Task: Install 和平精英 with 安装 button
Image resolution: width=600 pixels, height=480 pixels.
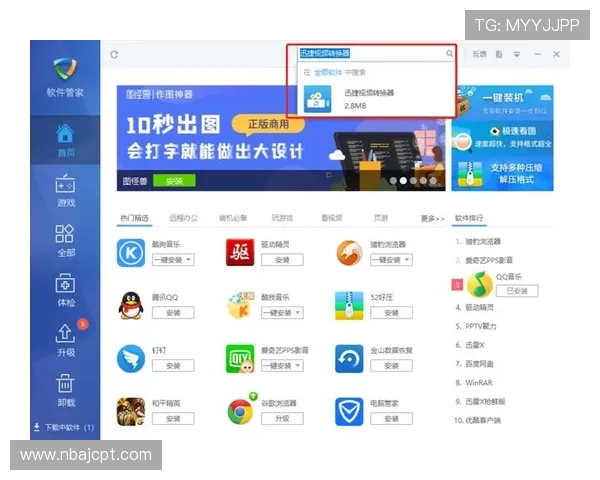Action: tap(173, 418)
